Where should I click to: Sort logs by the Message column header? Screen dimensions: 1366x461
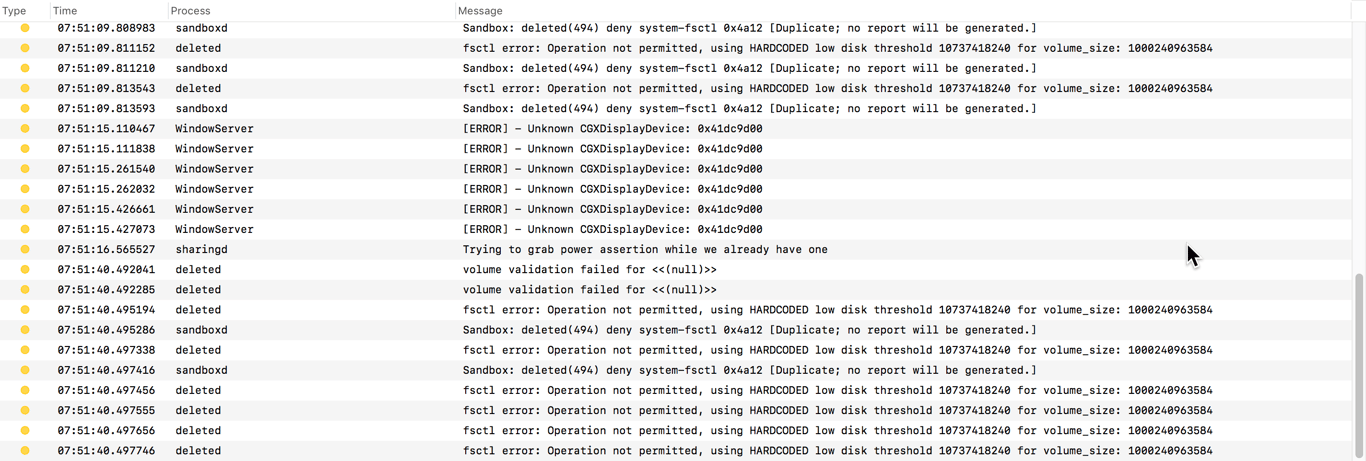[x=480, y=10]
